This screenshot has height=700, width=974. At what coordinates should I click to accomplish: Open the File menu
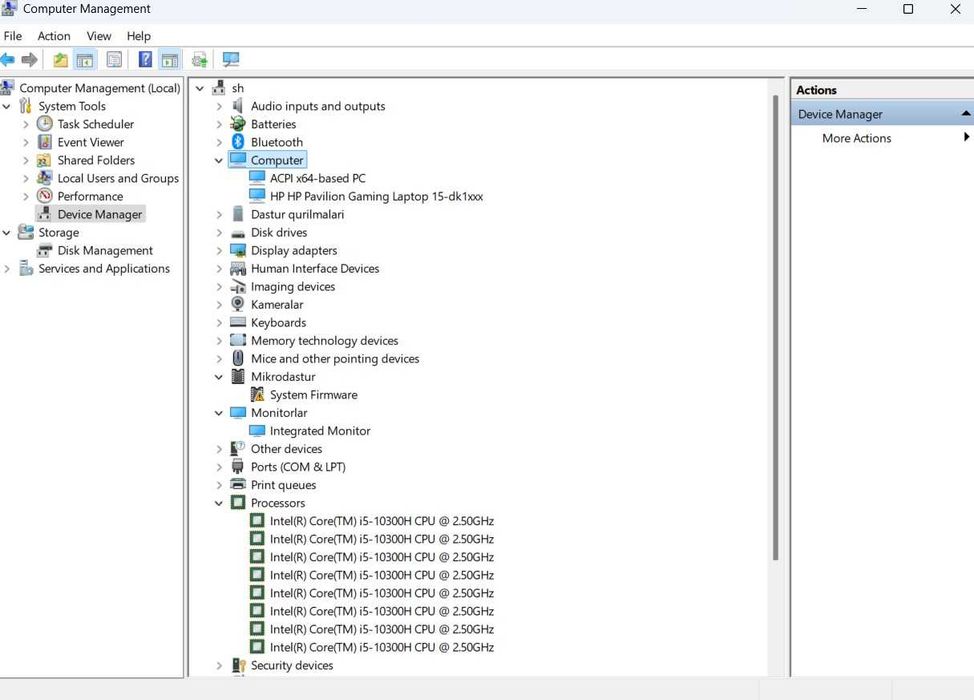(12, 36)
